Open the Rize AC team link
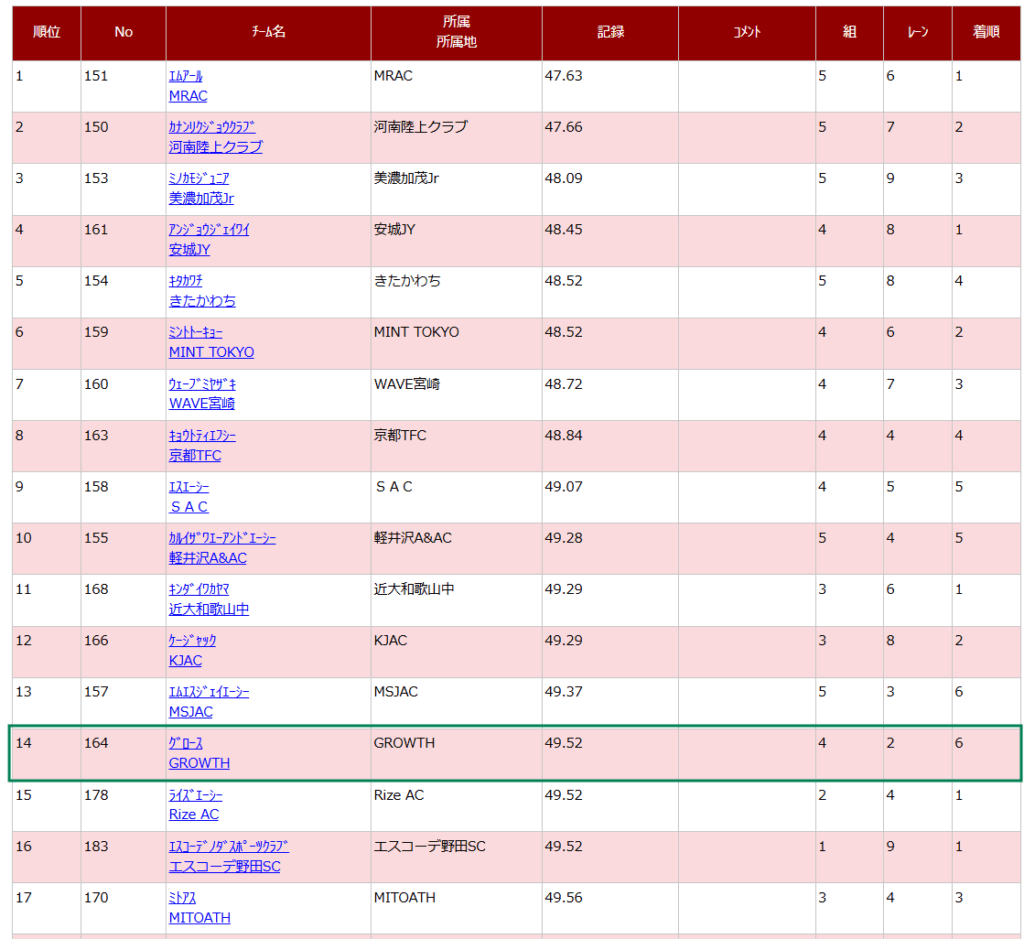Viewport: 1024px width, 939px height. pyautogui.click(x=194, y=815)
